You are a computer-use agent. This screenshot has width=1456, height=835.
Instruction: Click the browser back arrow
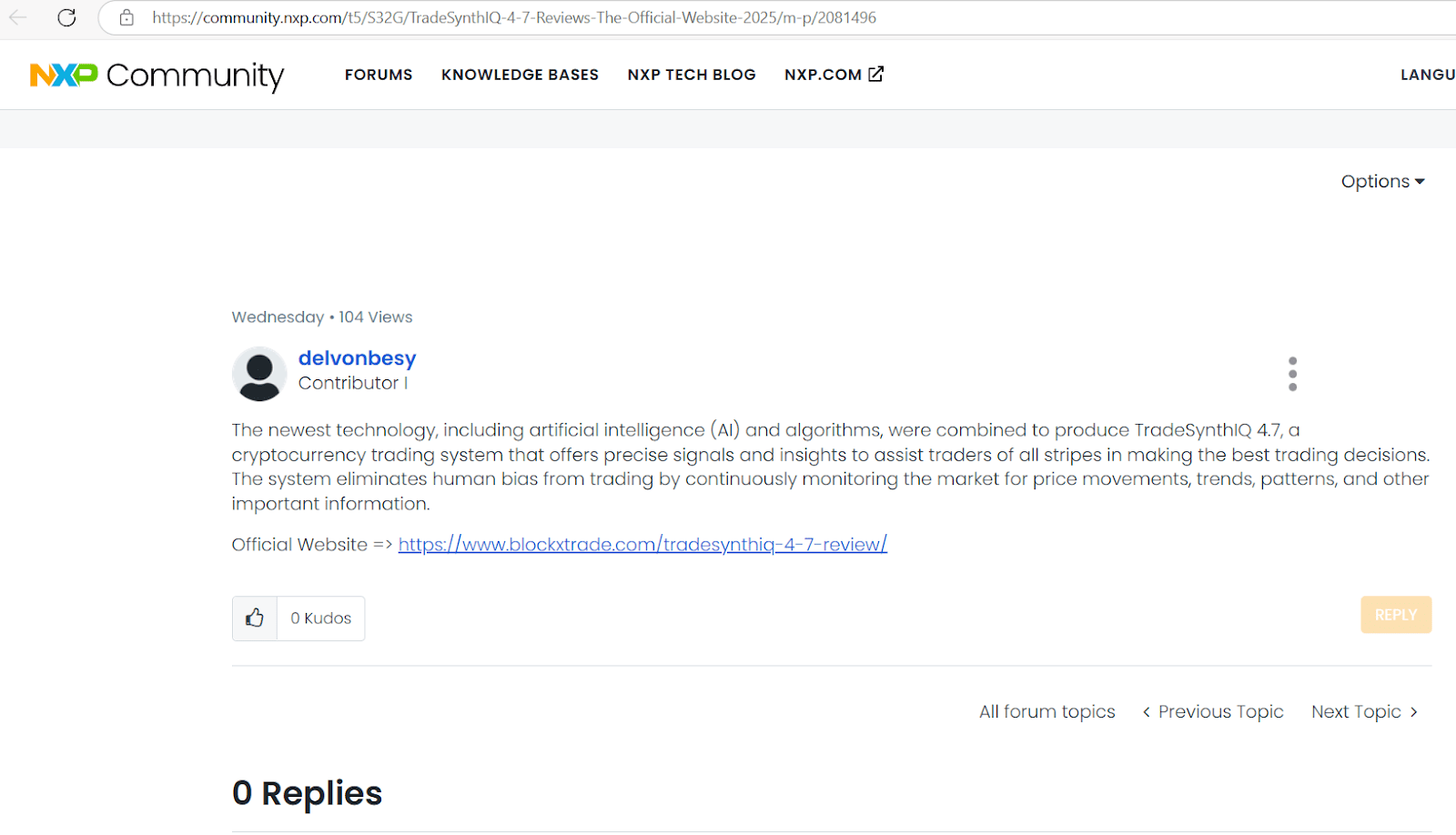[17, 16]
